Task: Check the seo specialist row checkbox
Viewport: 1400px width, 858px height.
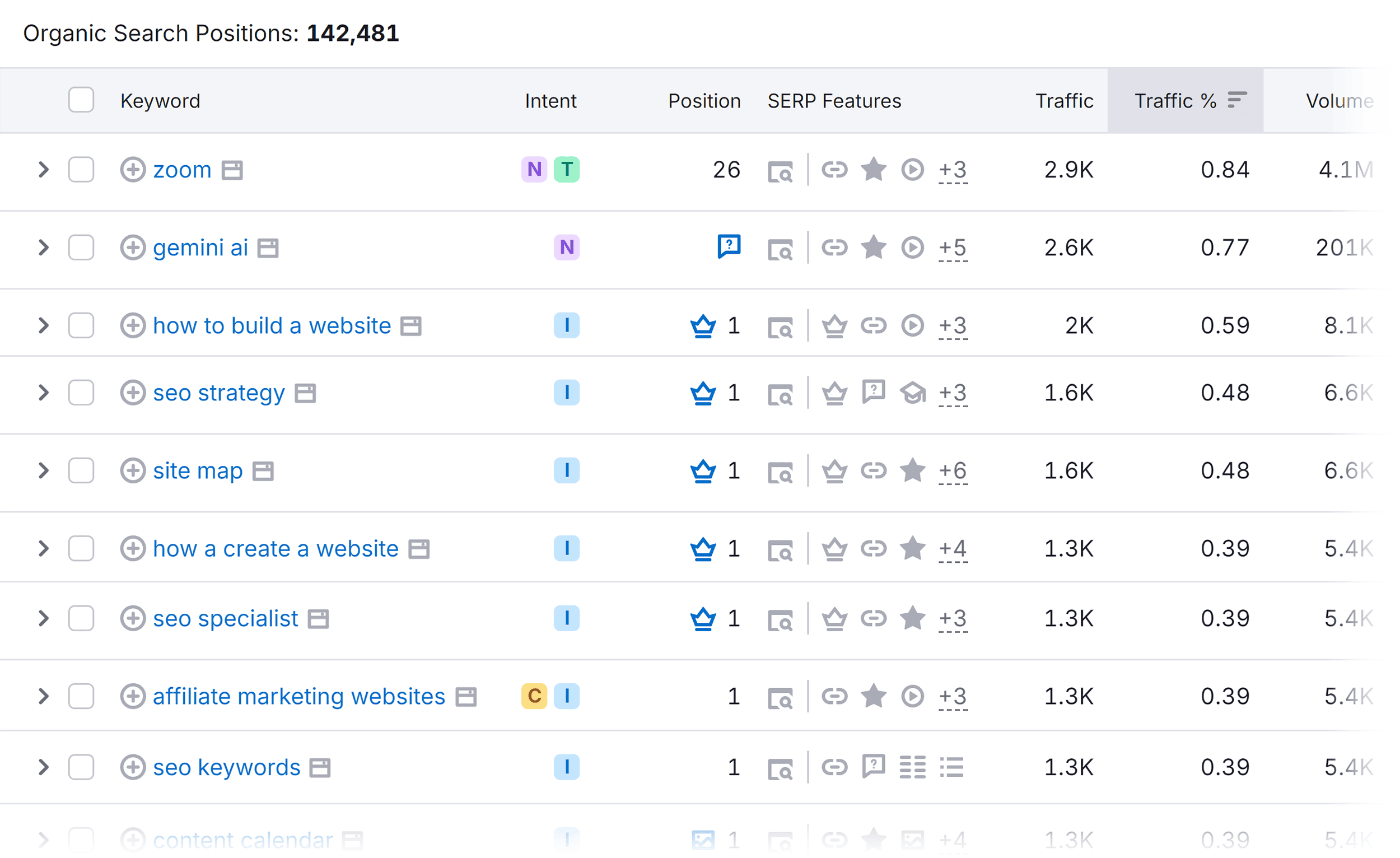Action: coord(81,618)
